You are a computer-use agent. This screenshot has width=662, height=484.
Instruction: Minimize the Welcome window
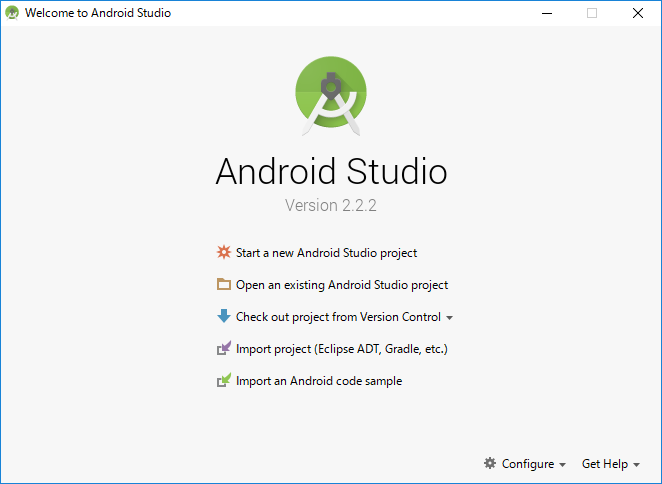tap(547, 13)
